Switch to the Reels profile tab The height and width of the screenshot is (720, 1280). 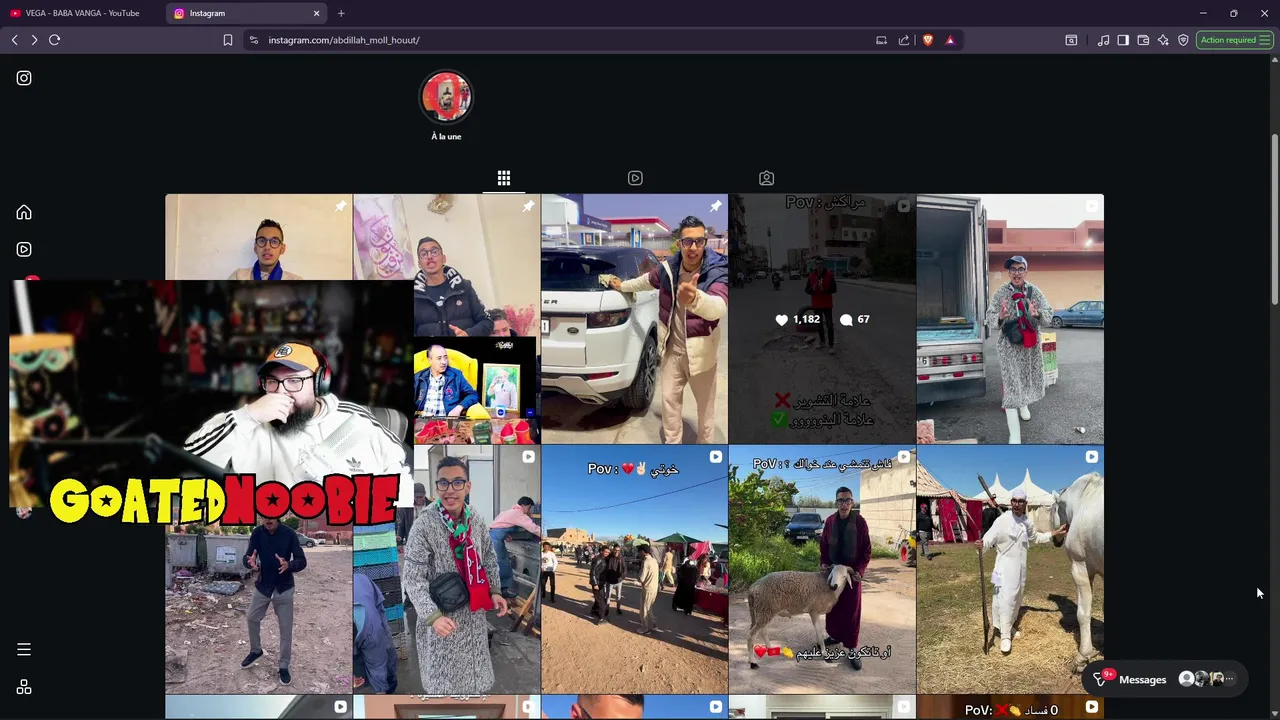[635, 178]
